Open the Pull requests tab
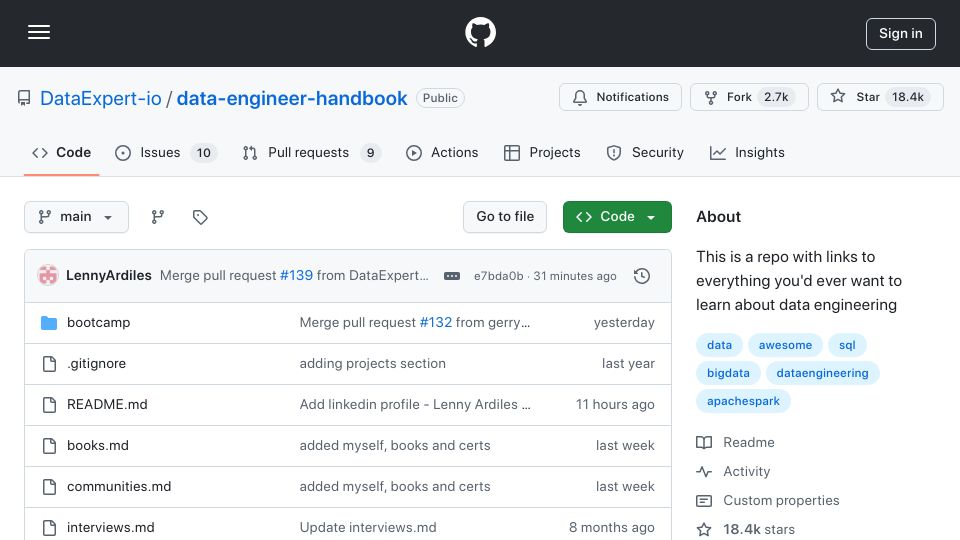The width and height of the screenshot is (960, 540). click(x=312, y=152)
